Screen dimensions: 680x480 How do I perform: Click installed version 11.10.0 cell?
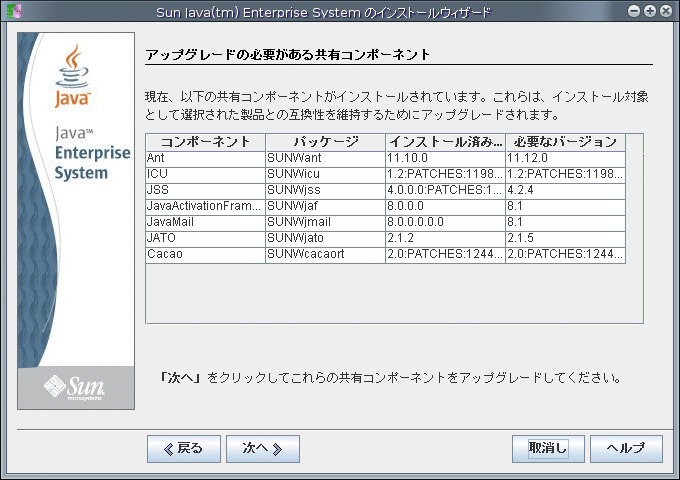(446, 158)
